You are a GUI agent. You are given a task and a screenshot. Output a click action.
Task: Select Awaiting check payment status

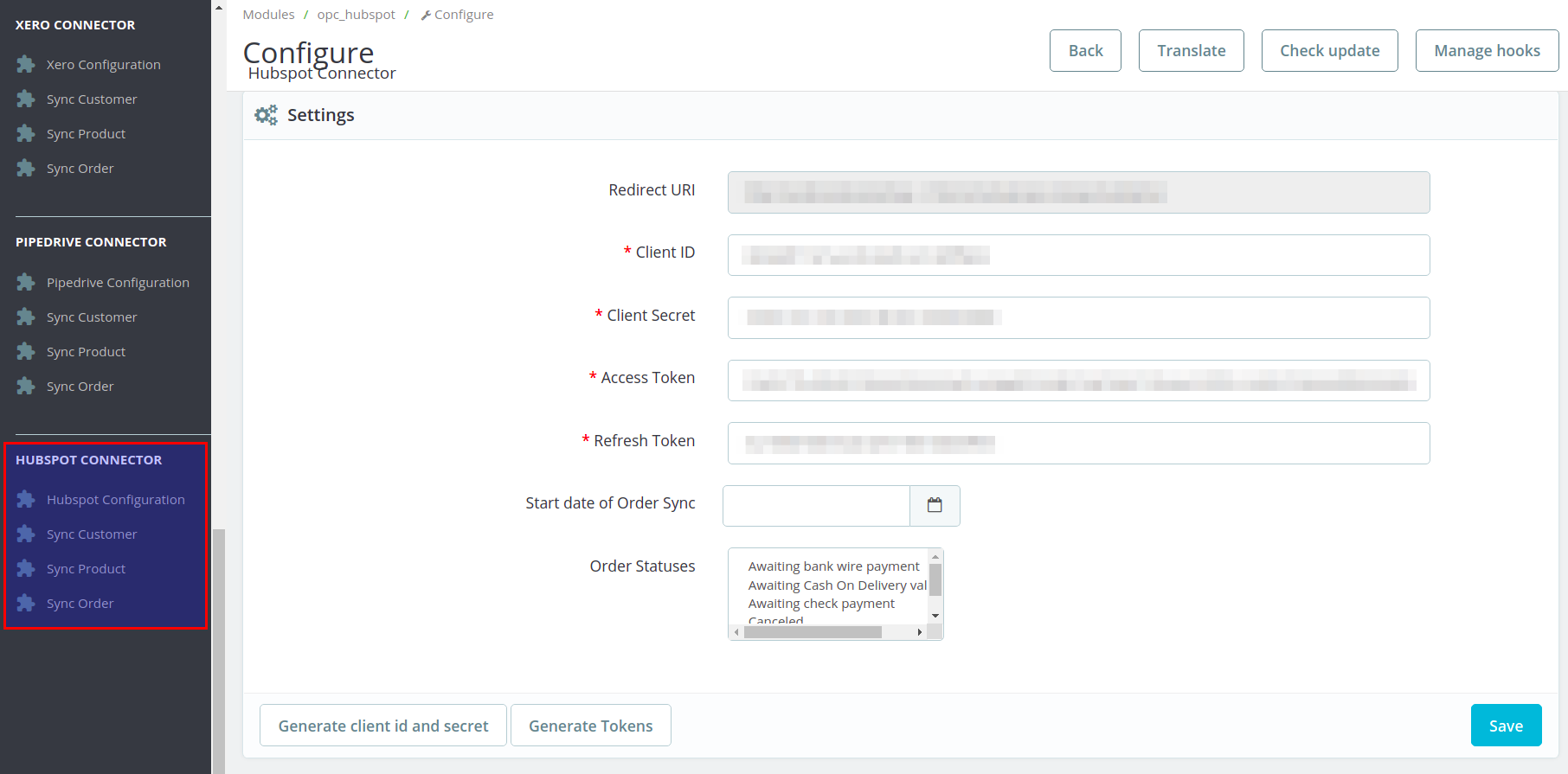coord(821,604)
